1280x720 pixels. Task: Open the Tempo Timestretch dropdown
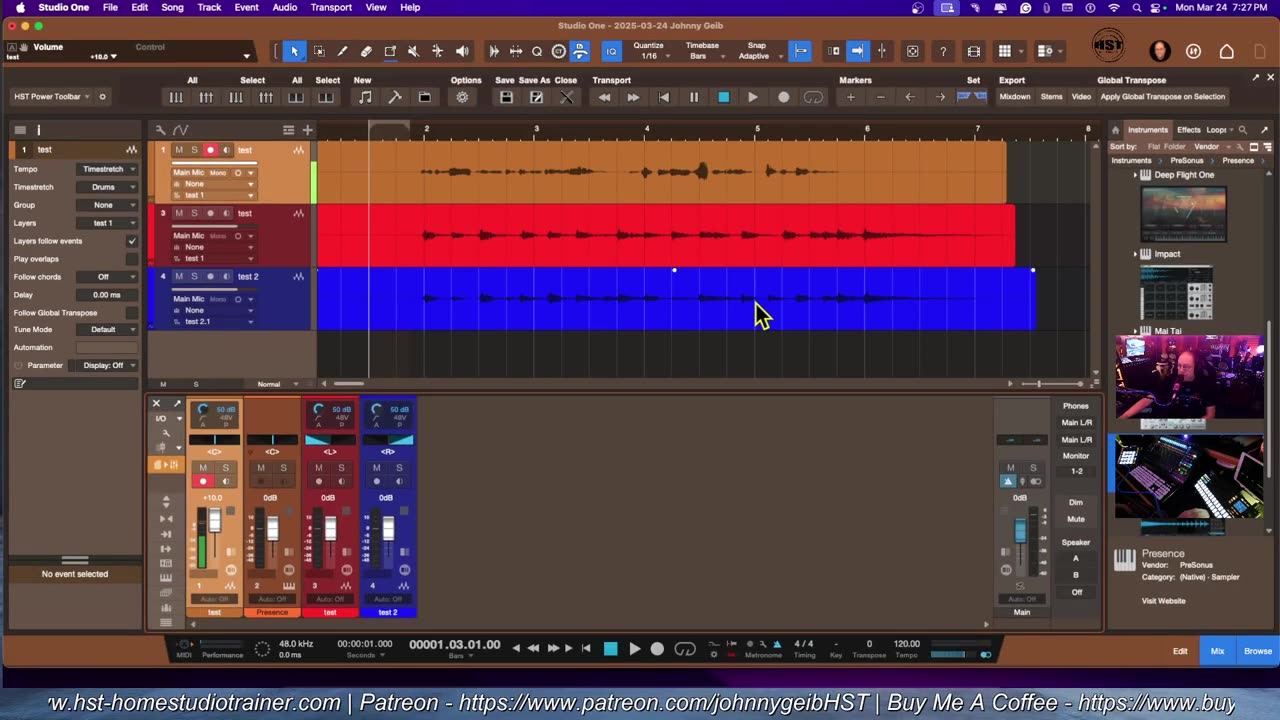point(108,169)
